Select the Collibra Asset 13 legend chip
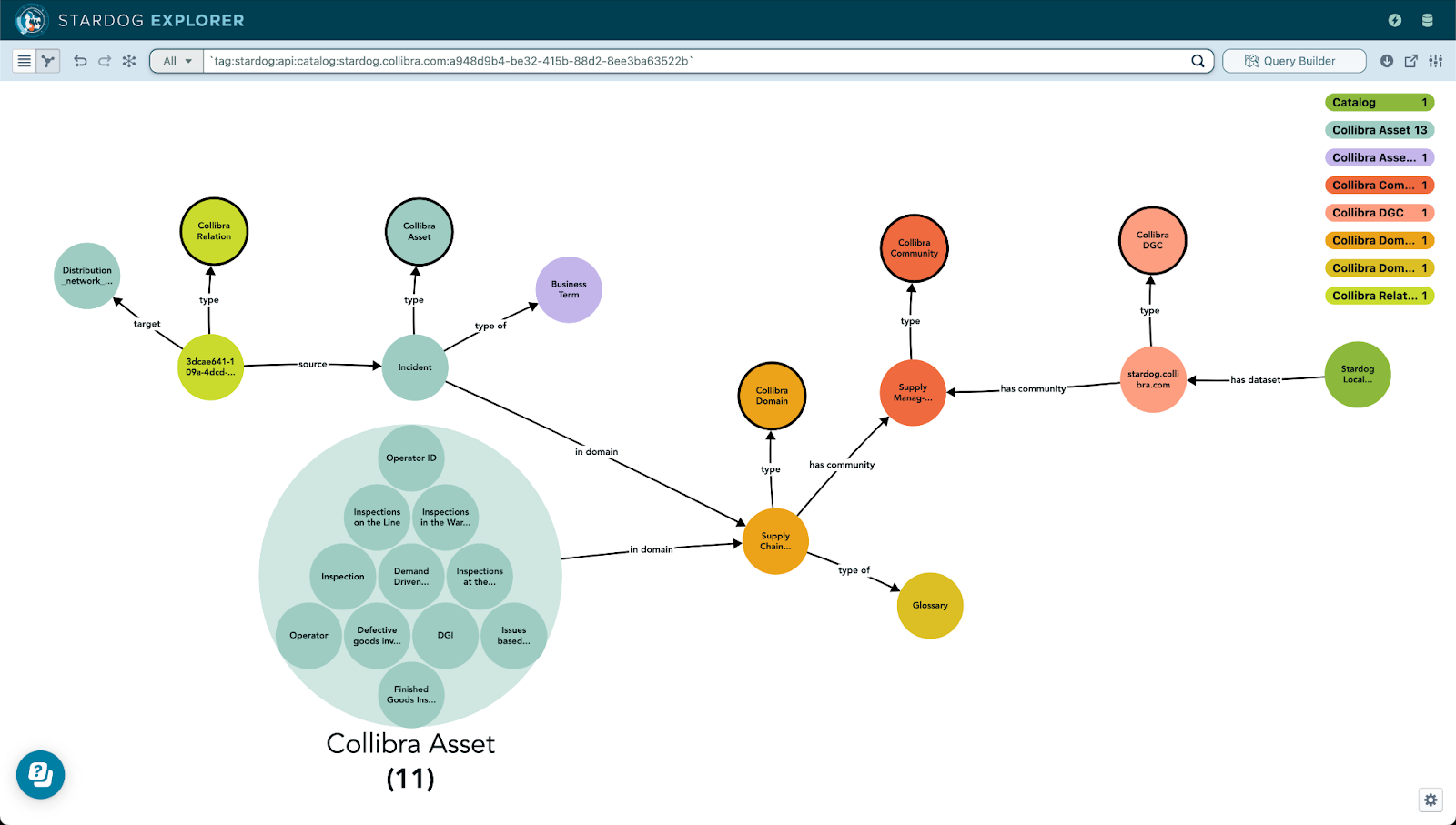 [x=1380, y=130]
